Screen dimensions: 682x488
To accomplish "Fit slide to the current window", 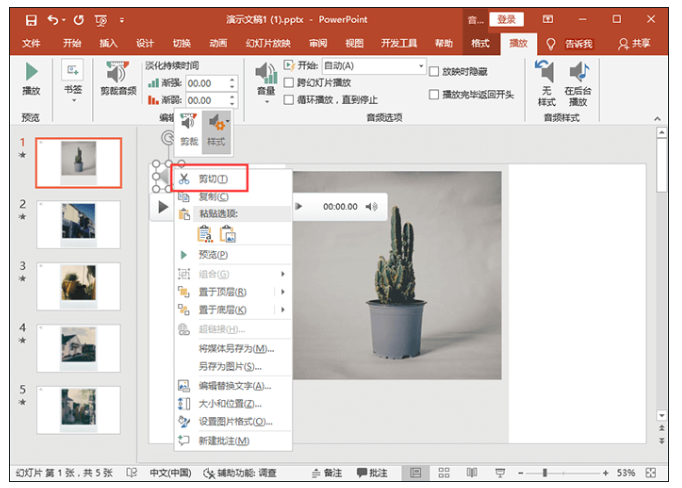I will 651,473.
